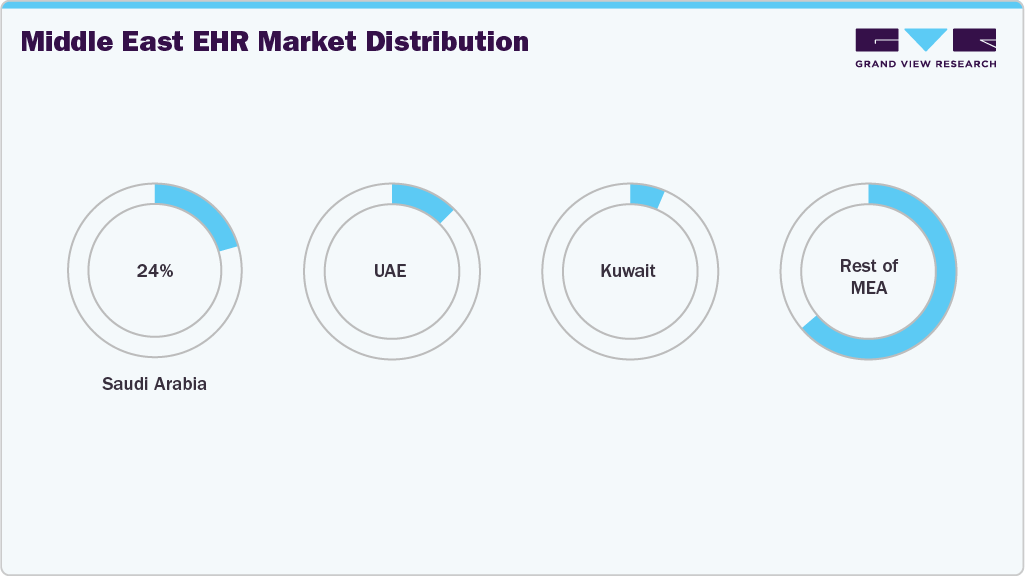Click the UAE center label
This screenshot has height=576, width=1025.
(391, 270)
